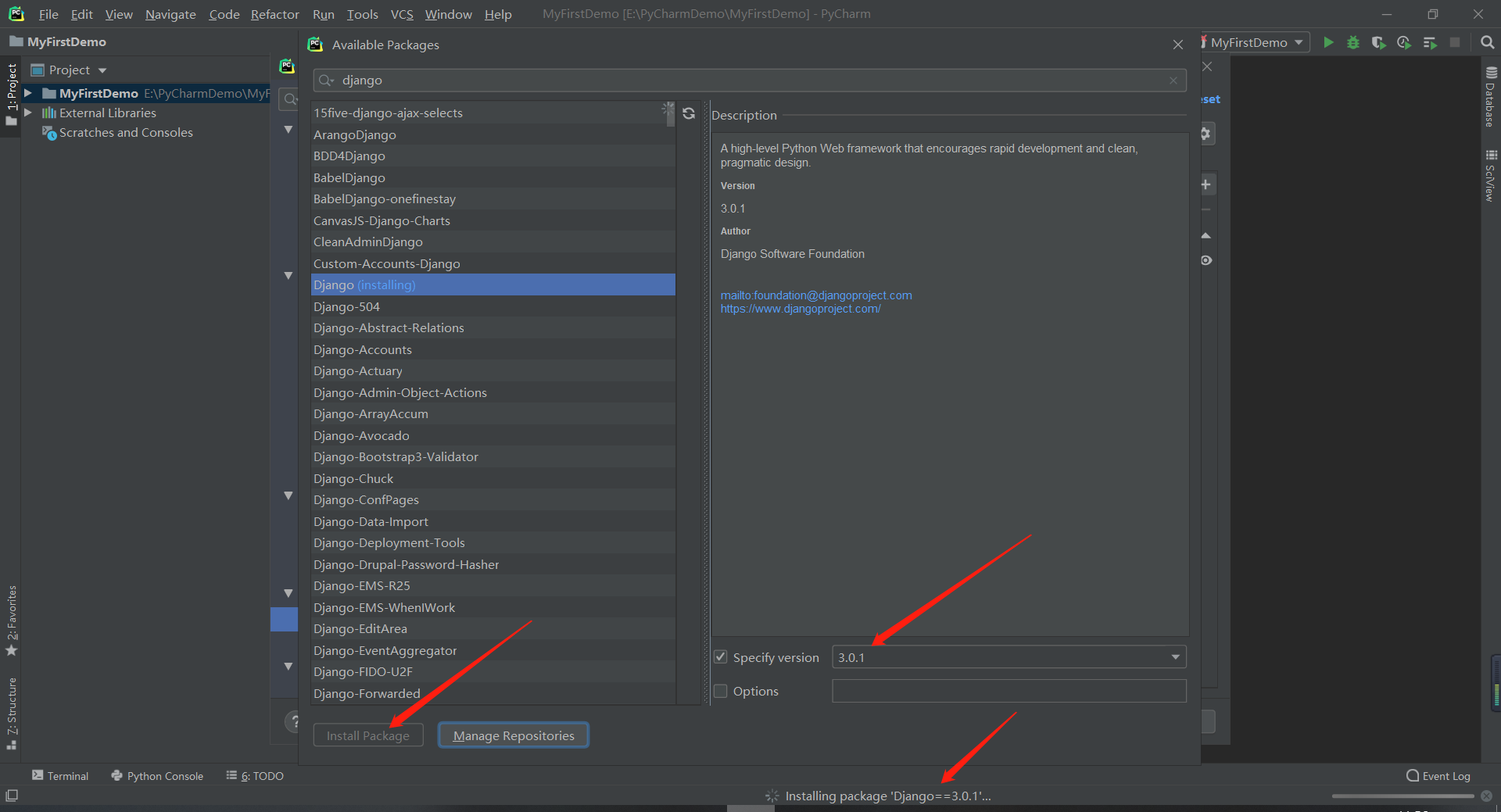Start debugging with the bug icon
The height and width of the screenshot is (812, 1501).
click(x=1353, y=42)
